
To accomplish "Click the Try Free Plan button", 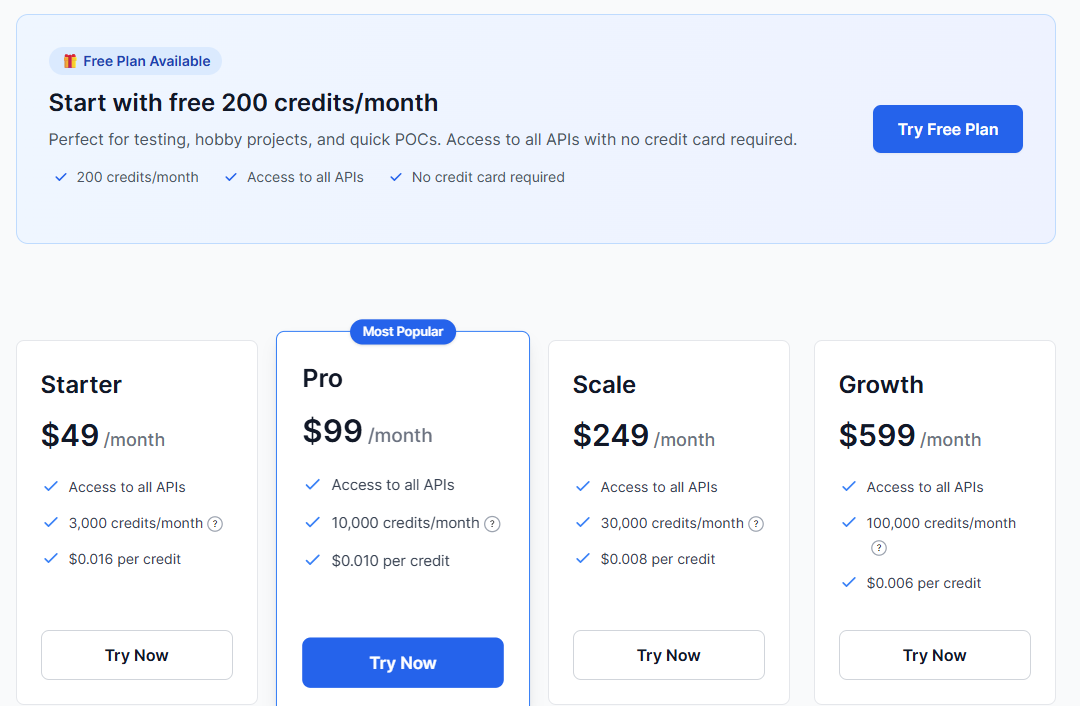I will point(947,129).
